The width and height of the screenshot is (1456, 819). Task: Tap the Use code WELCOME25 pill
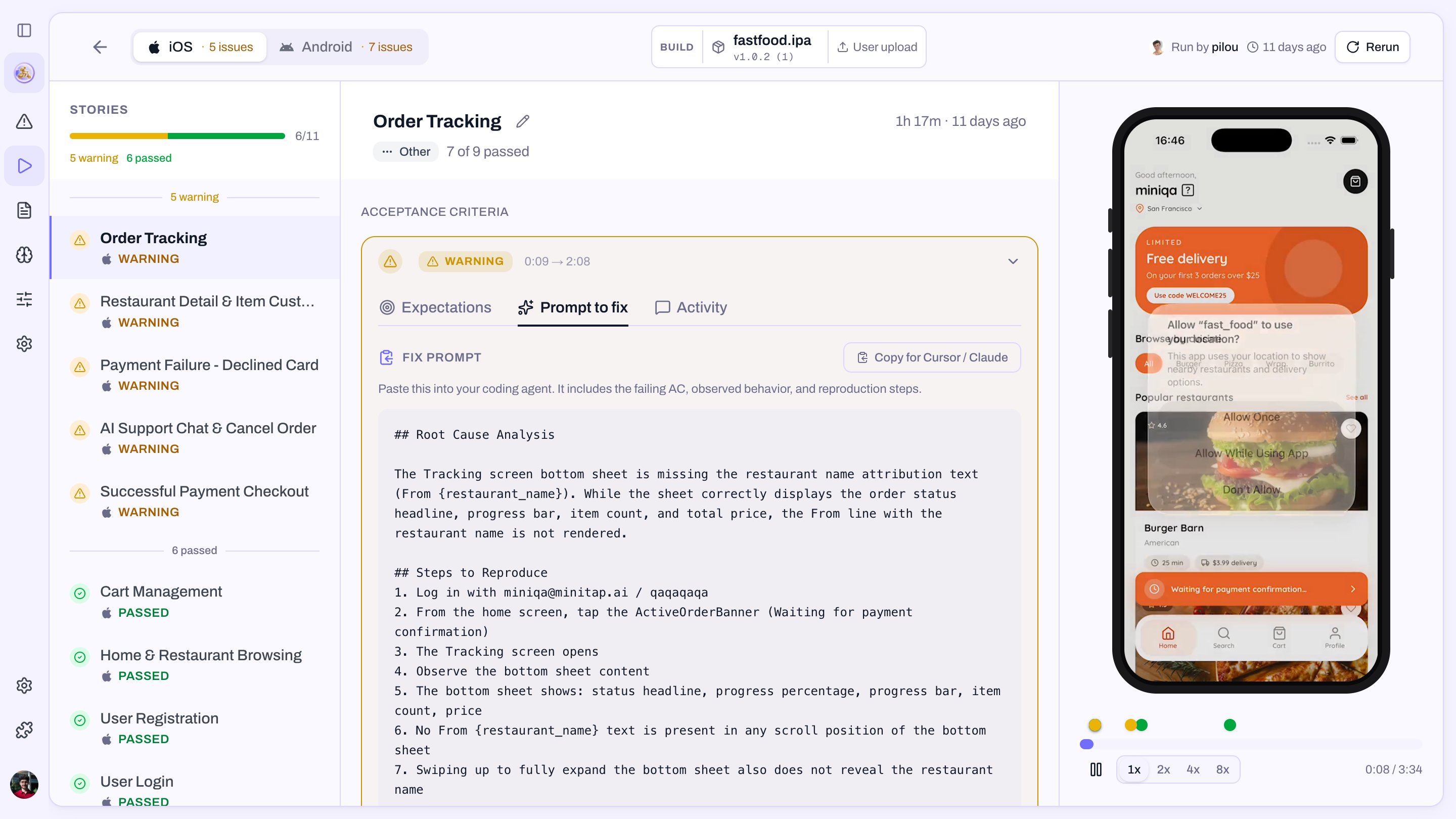pyautogui.click(x=1190, y=295)
